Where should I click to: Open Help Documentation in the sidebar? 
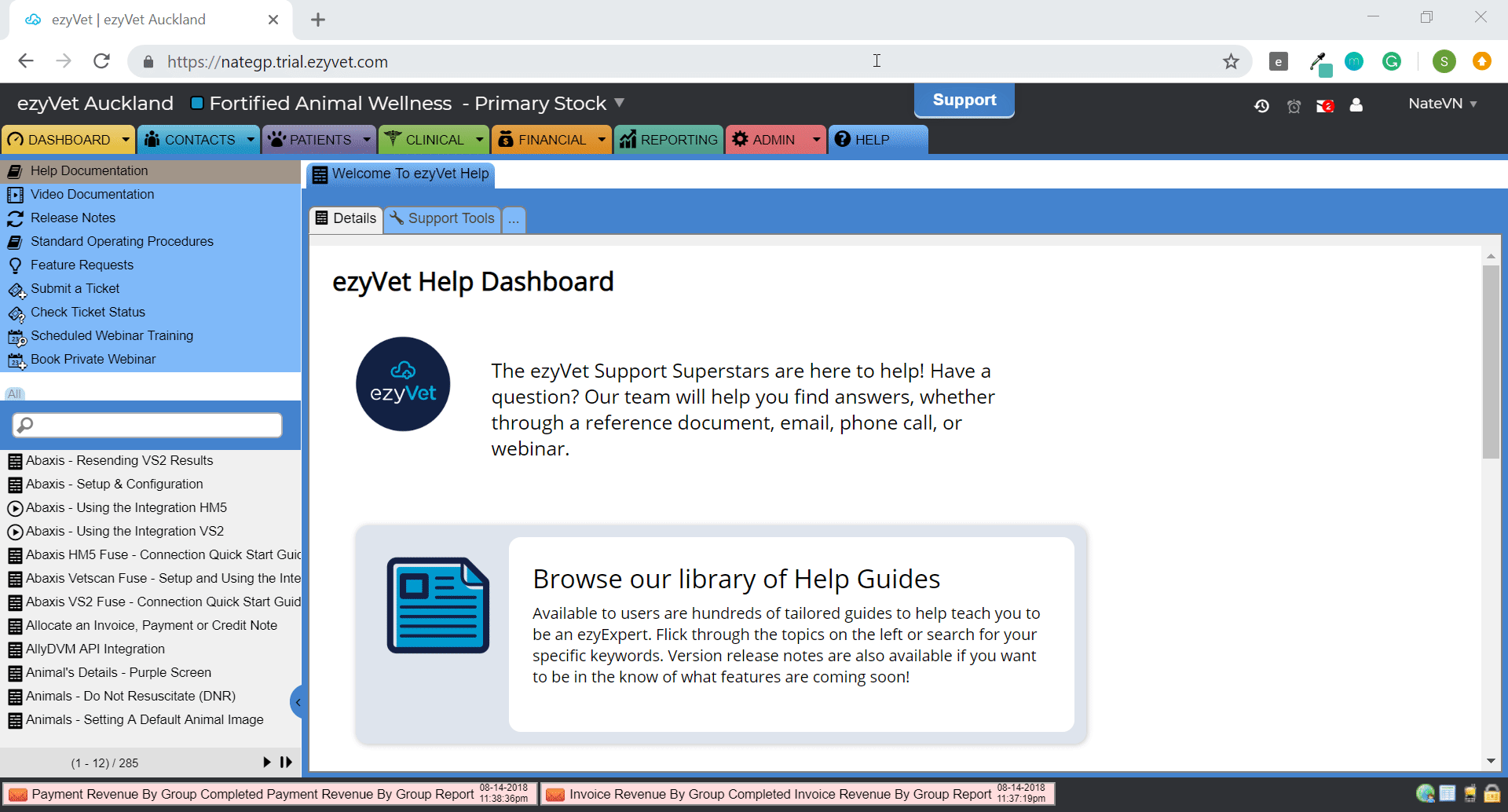point(150,171)
